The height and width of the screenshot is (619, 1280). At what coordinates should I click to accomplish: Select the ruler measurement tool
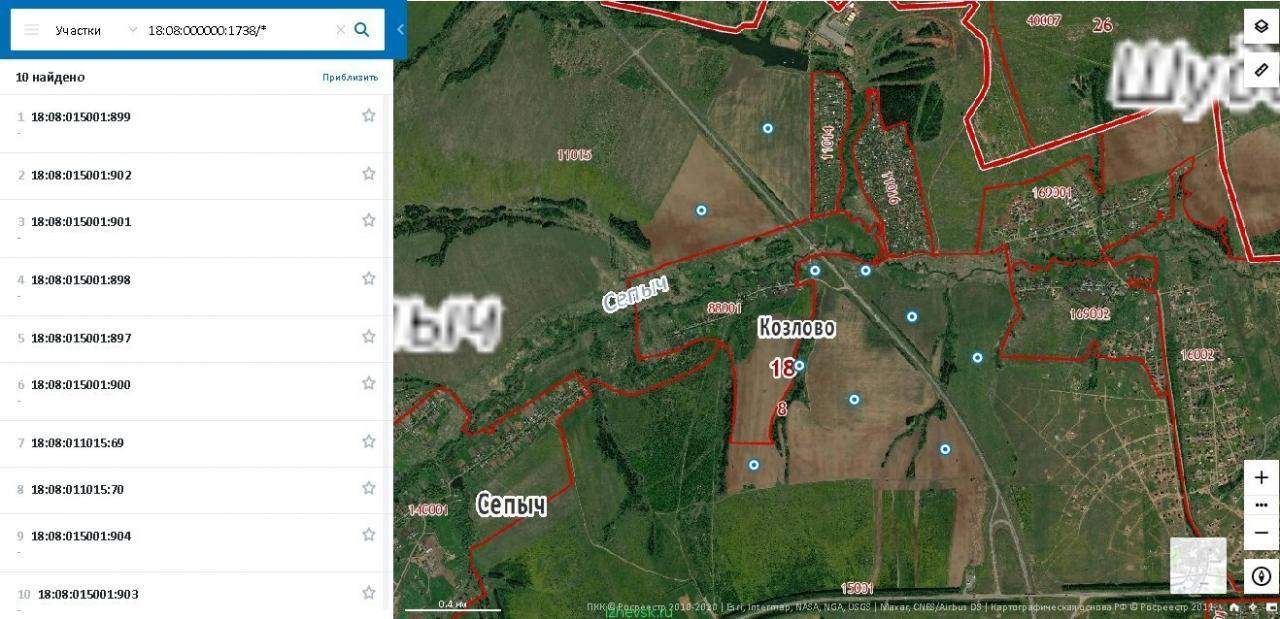(x=1261, y=70)
